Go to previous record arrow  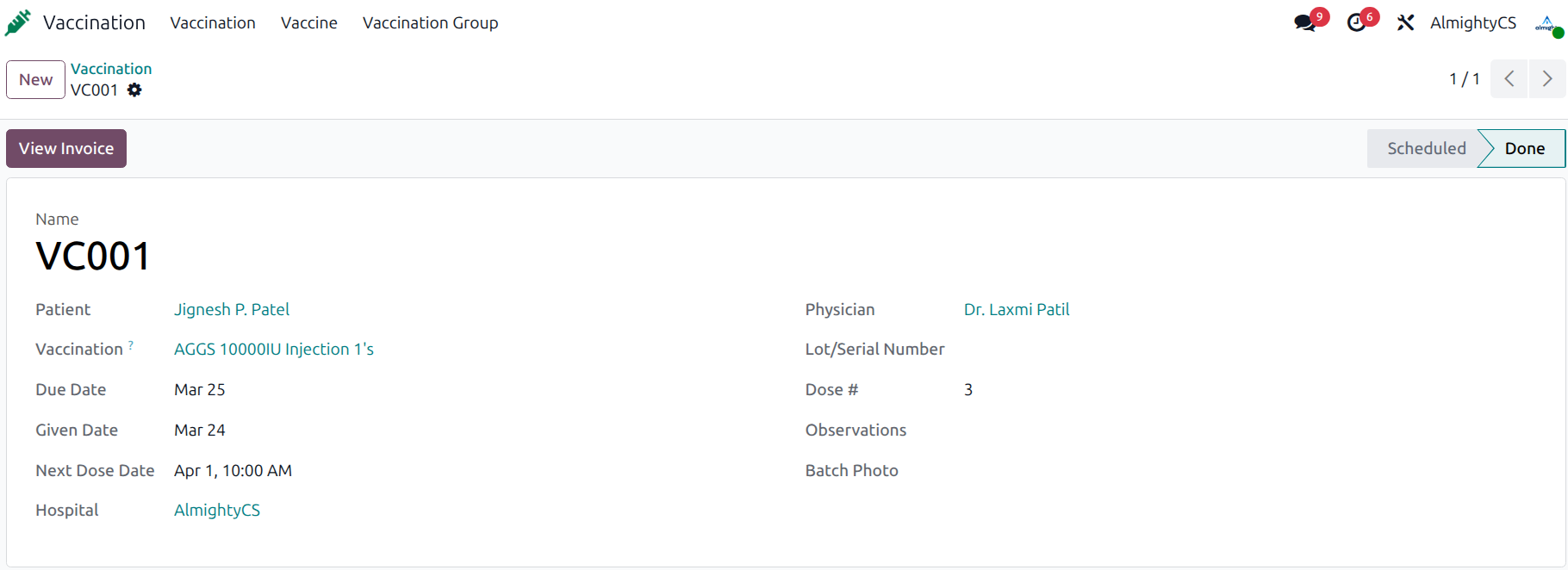(x=1509, y=79)
